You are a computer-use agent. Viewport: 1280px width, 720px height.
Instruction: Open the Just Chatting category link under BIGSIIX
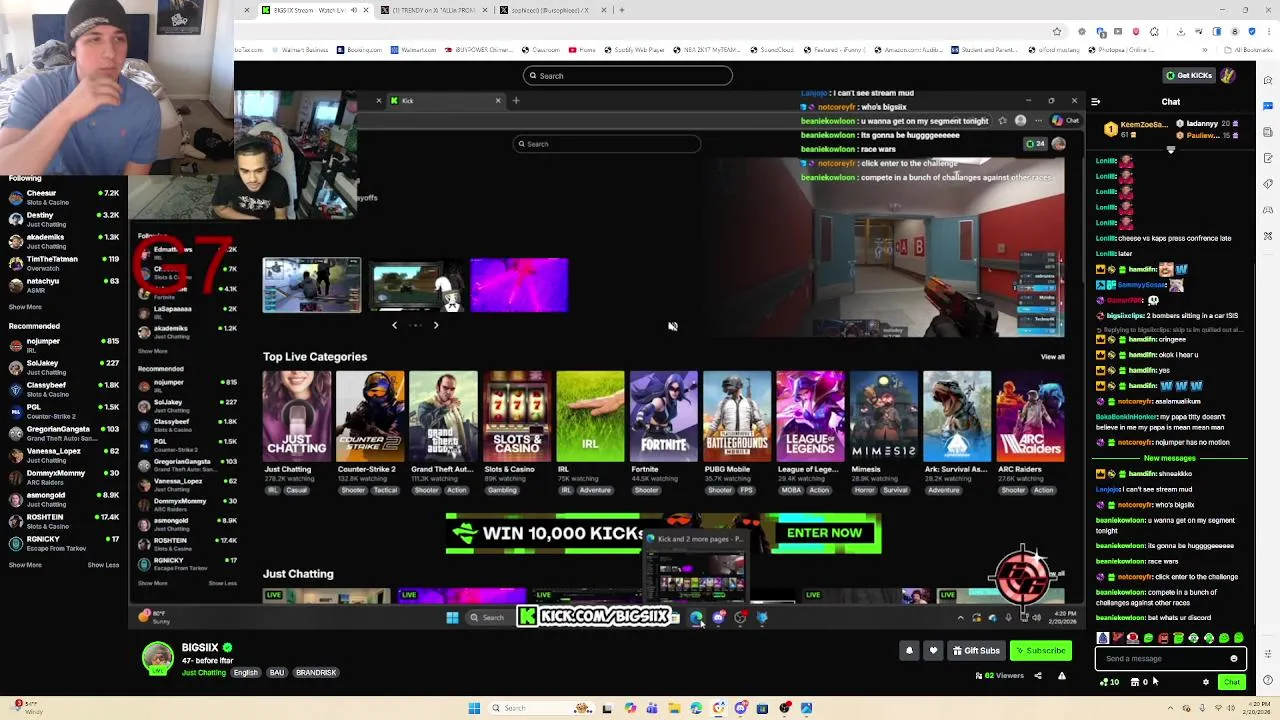[x=204, y=673]
